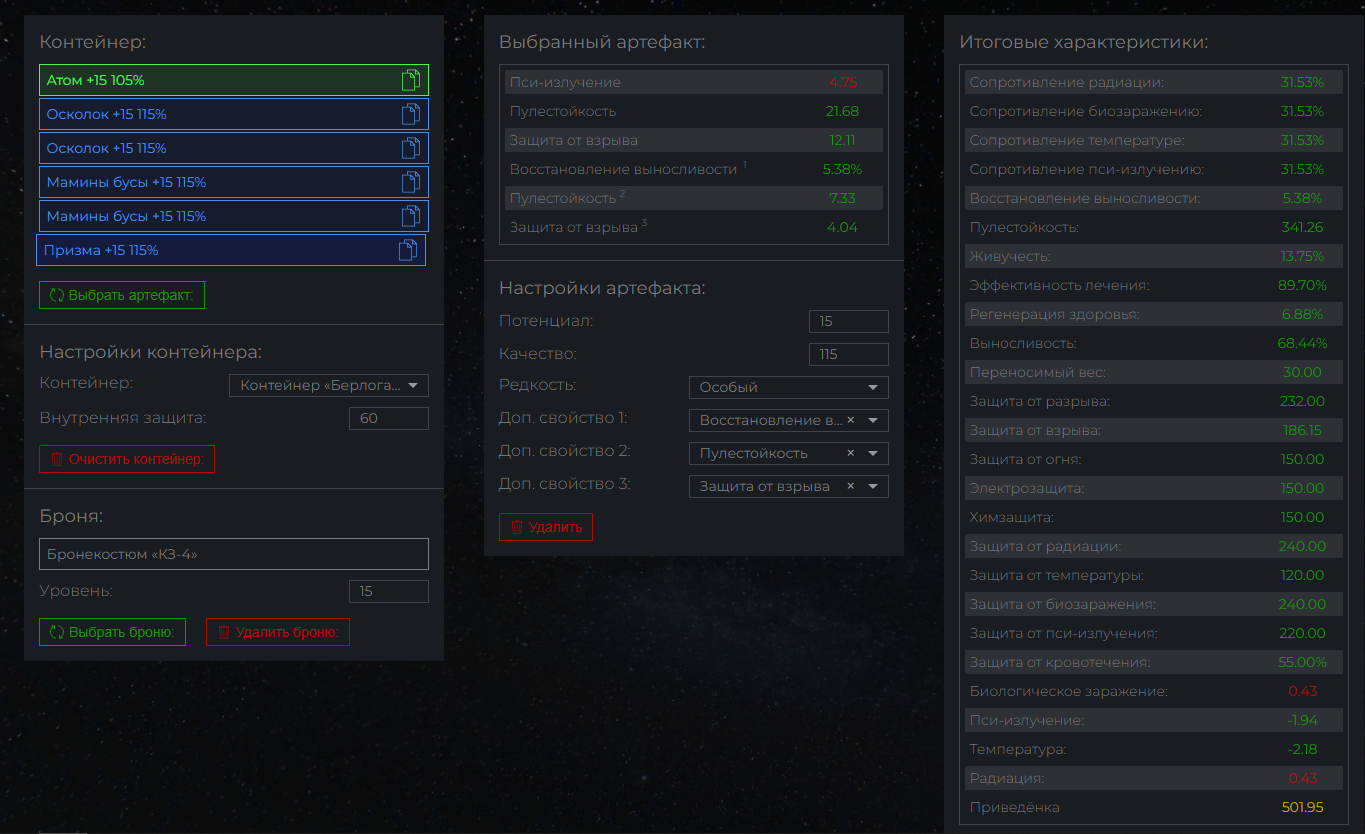Click the Очистить контейнер button
This screenshot has width=1365, height=834.
(x=127, y=459)
